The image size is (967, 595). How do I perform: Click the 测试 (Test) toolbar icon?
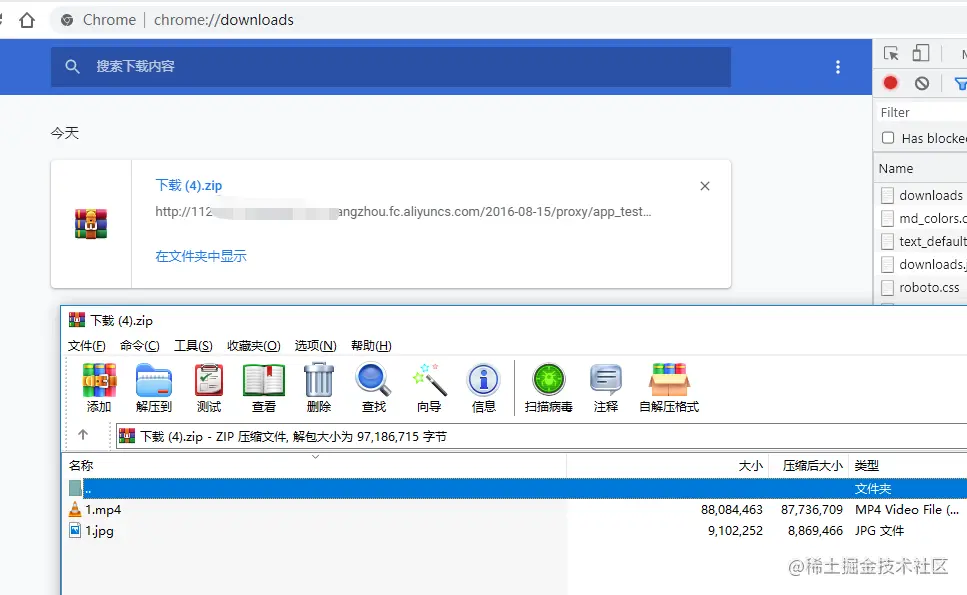pos(209,387)
